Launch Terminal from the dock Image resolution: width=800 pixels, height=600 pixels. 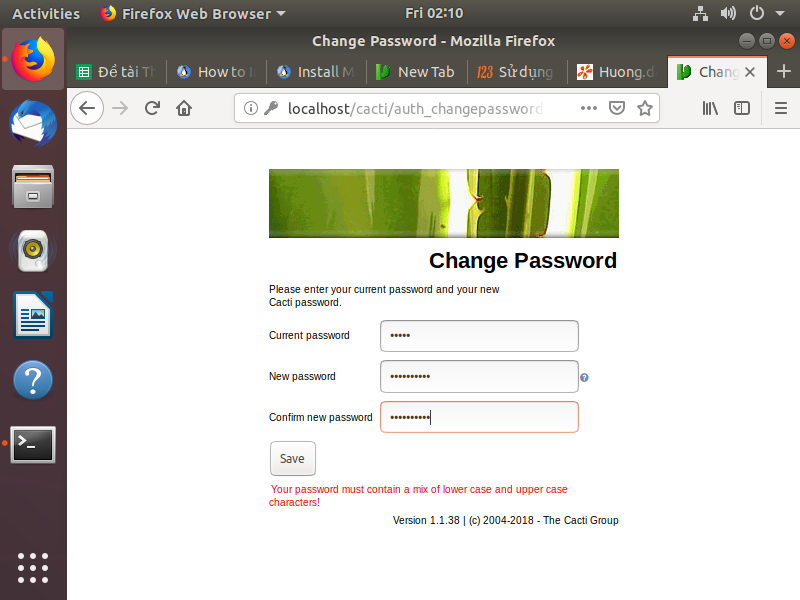[x=33, y=445]
